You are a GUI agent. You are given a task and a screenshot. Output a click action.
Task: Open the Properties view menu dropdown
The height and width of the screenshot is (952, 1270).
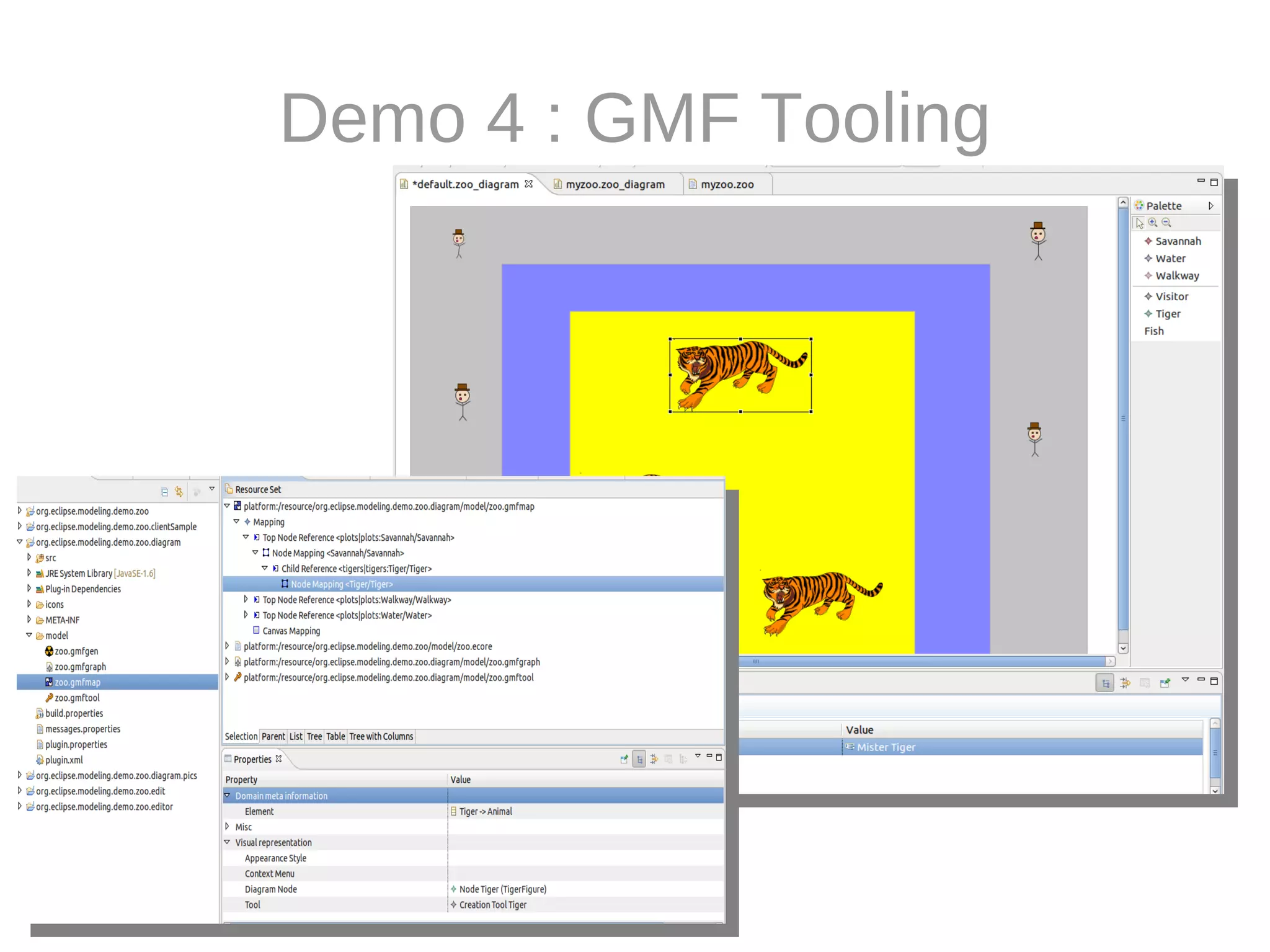click(x=698, y=756)
